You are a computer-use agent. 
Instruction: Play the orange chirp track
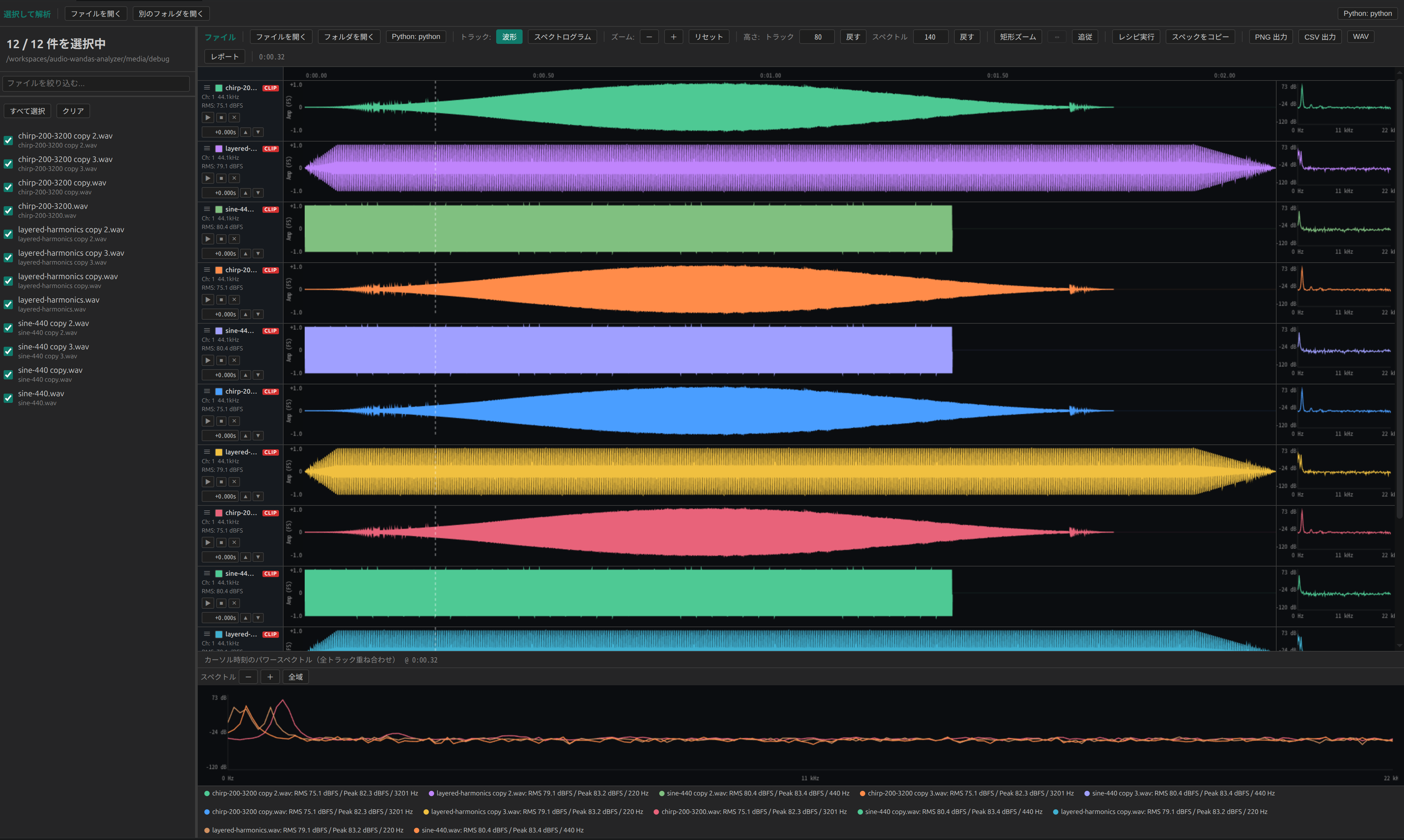tap(208, 300)
